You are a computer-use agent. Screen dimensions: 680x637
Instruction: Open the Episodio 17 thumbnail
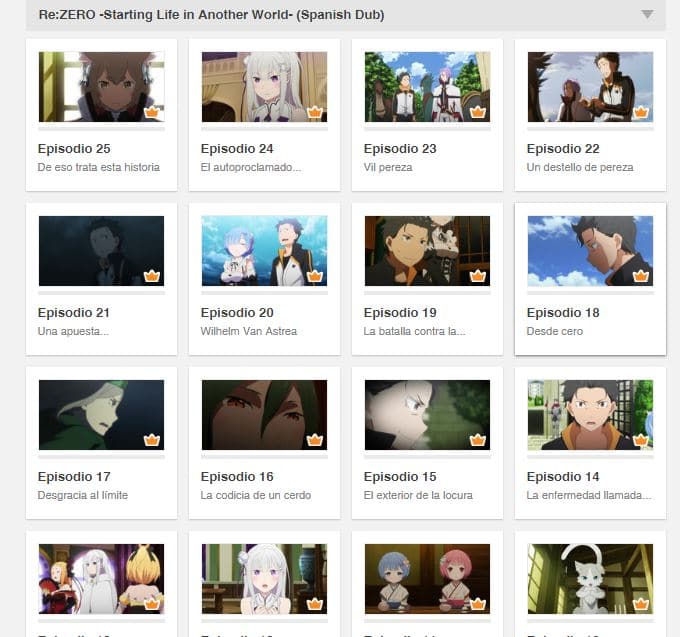pyautogui.click(x=101, y=415)
